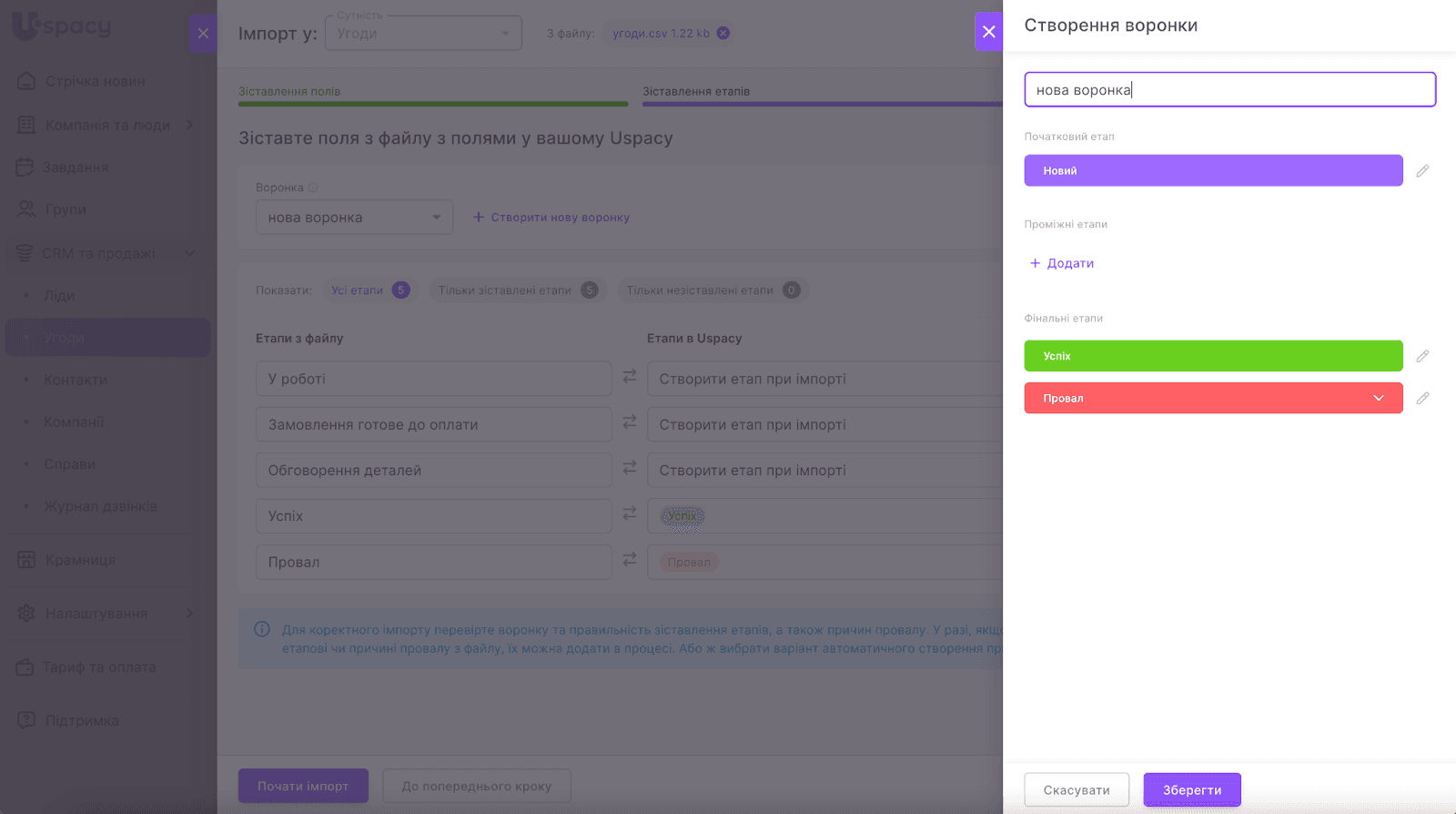
Task: Click the CRM та продажі sidebar icon
Action: click(x=25, y=253)
